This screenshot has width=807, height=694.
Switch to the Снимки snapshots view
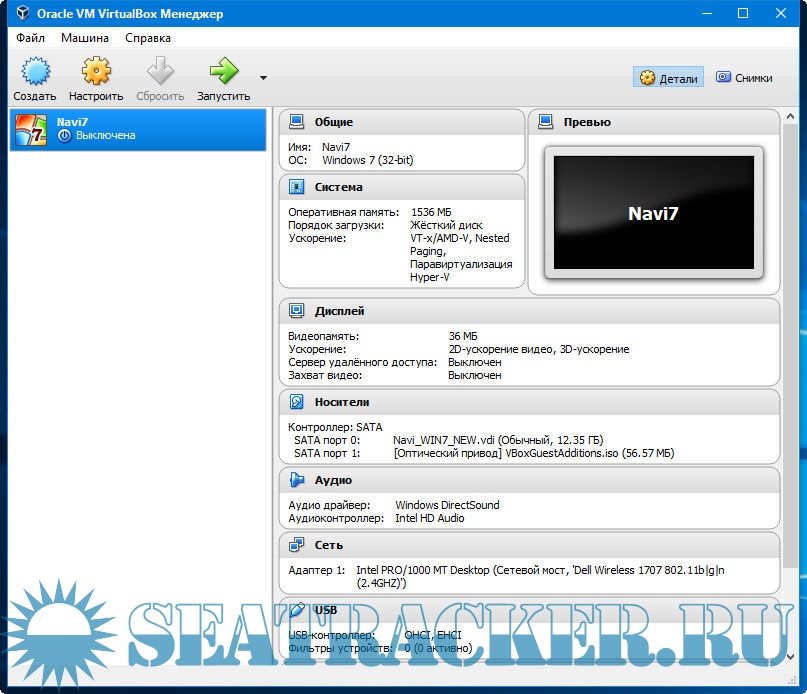pyautogui.click(x=744, y=78)
